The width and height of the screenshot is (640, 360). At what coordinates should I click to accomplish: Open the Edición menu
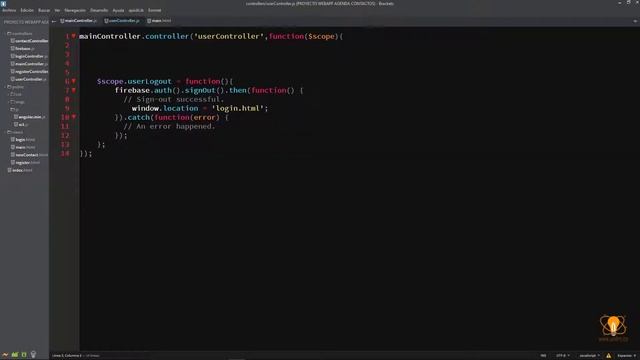[27, 10]
